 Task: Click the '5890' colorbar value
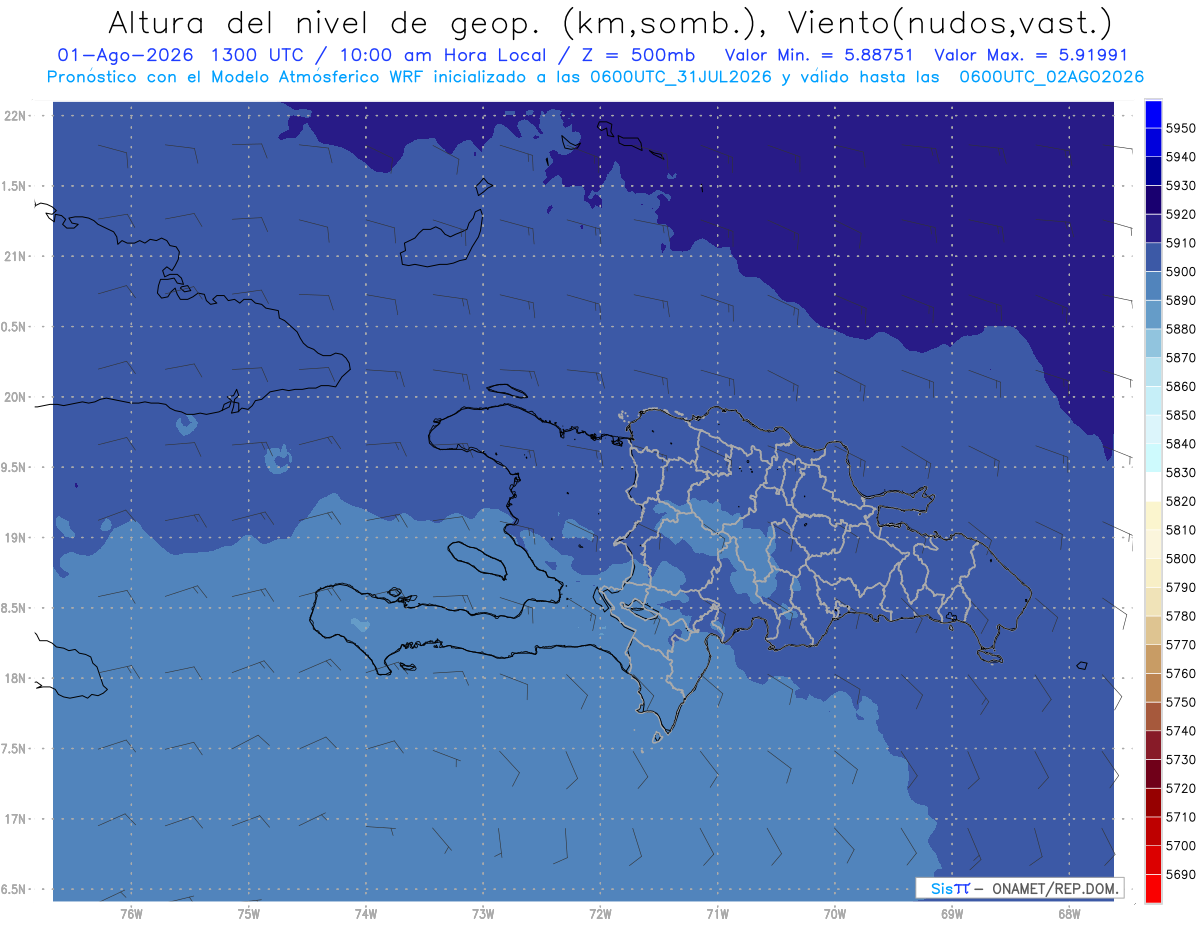pyautogui.click(x=1181, y=300)
